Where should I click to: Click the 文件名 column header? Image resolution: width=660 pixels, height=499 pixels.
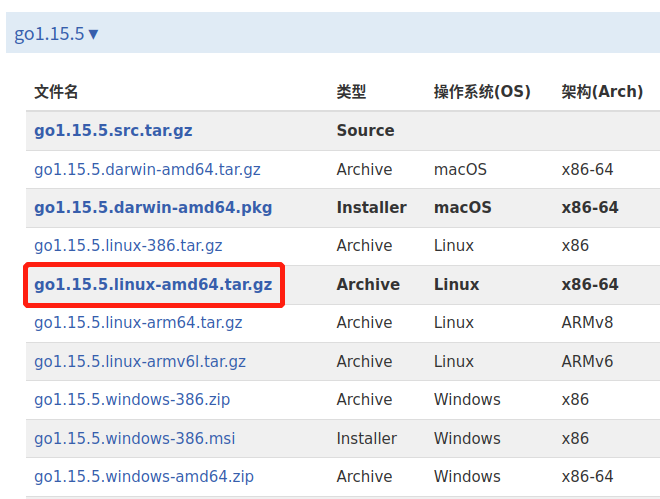56,92
